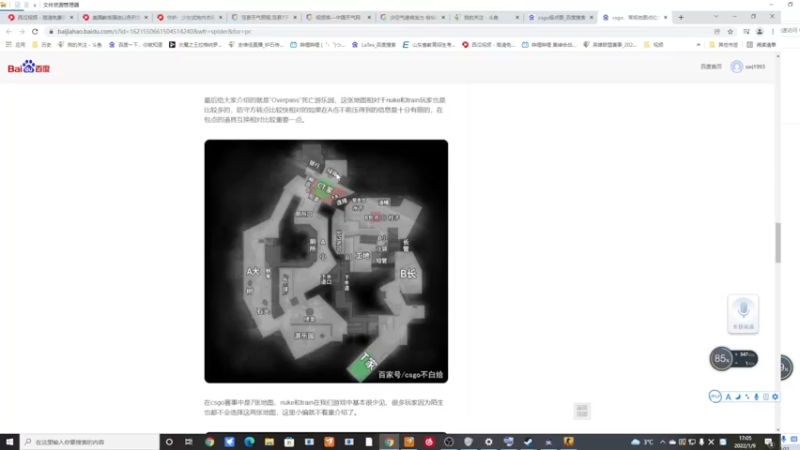Close the first 西瓜视频 tab
The width and height of the screenshot is (800, 450).
click(71, 17)
